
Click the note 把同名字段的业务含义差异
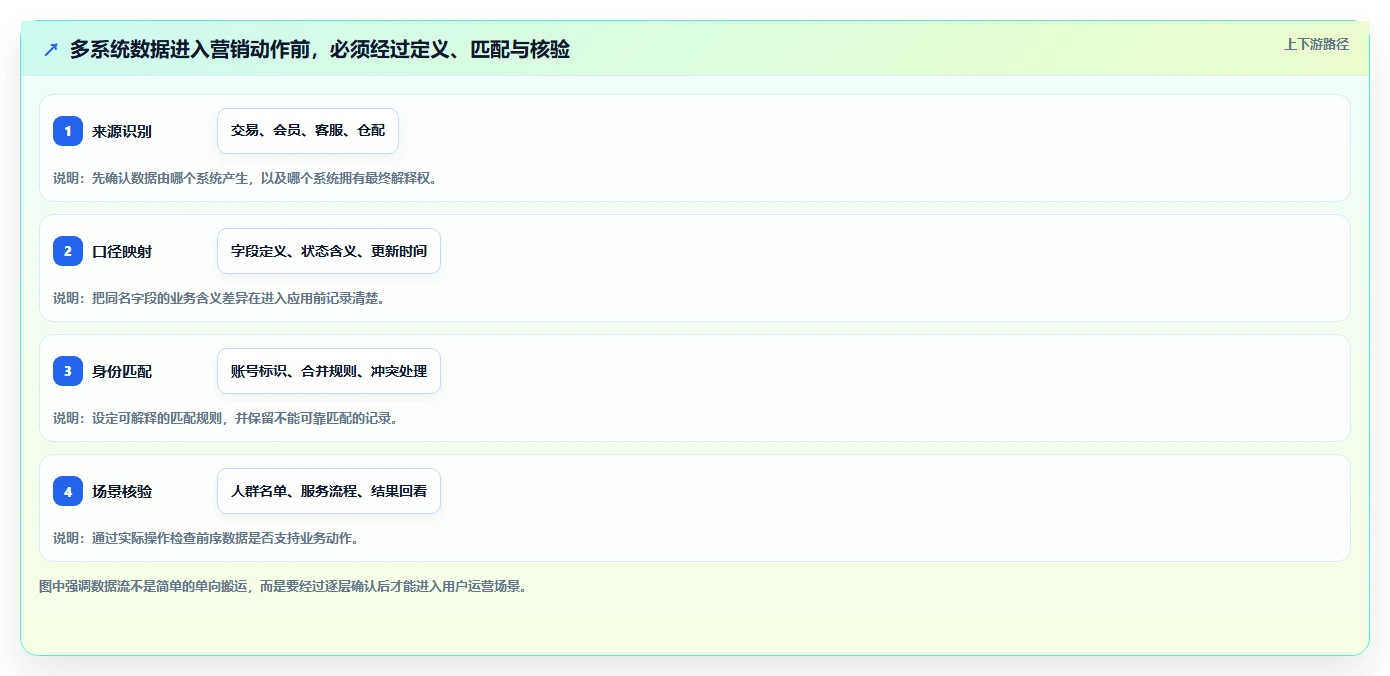click(x=219, y=298)
